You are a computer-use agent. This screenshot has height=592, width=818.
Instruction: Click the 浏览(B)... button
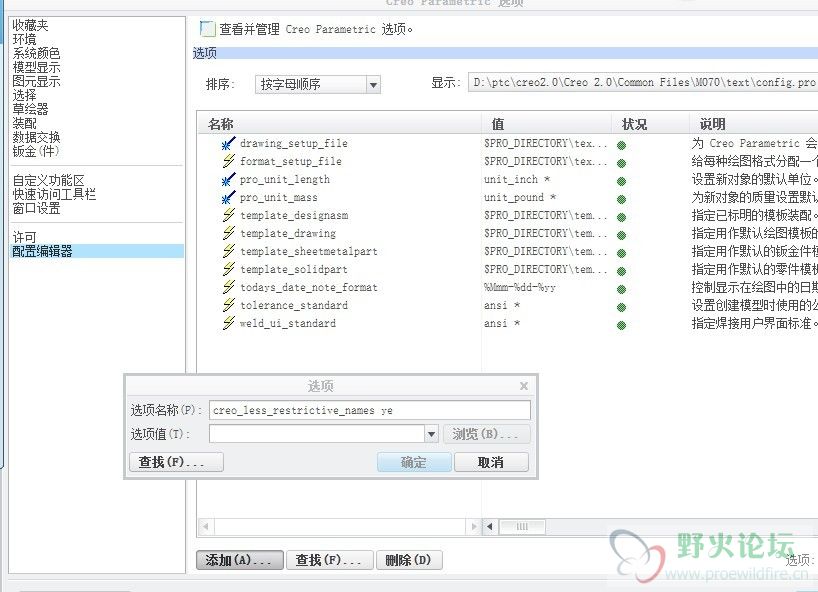click(x=487, y=434)
